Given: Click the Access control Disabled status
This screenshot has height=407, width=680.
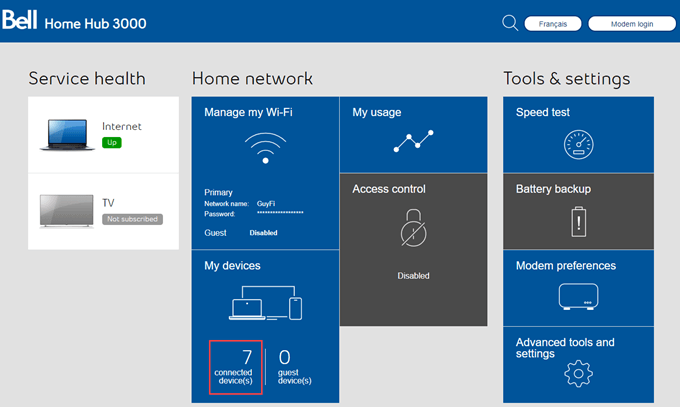Looking at the screenshot, I should point(413,276).
